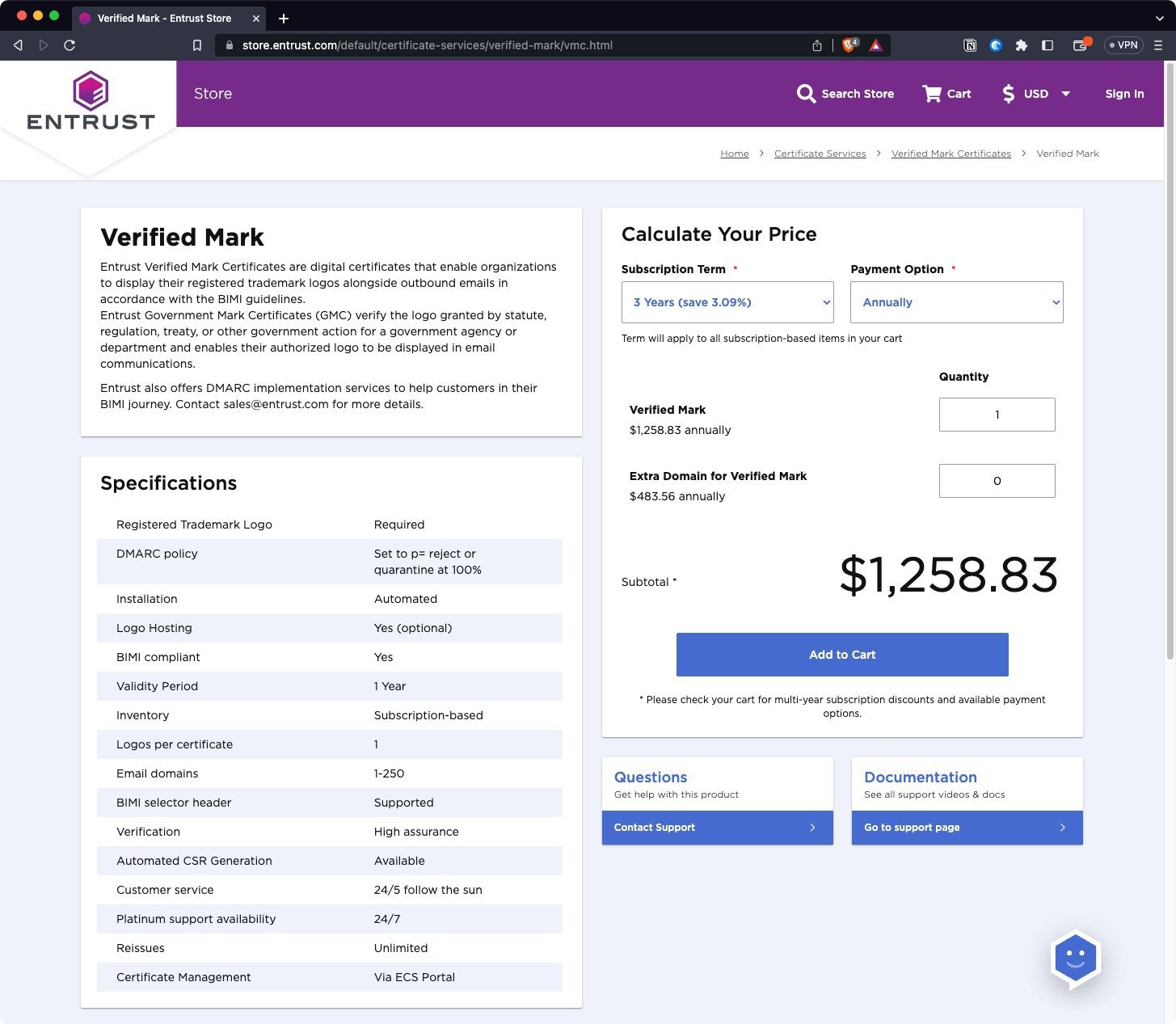Click the browser address bar URL
This screenshot has height=1024, width=1176.
428,45
